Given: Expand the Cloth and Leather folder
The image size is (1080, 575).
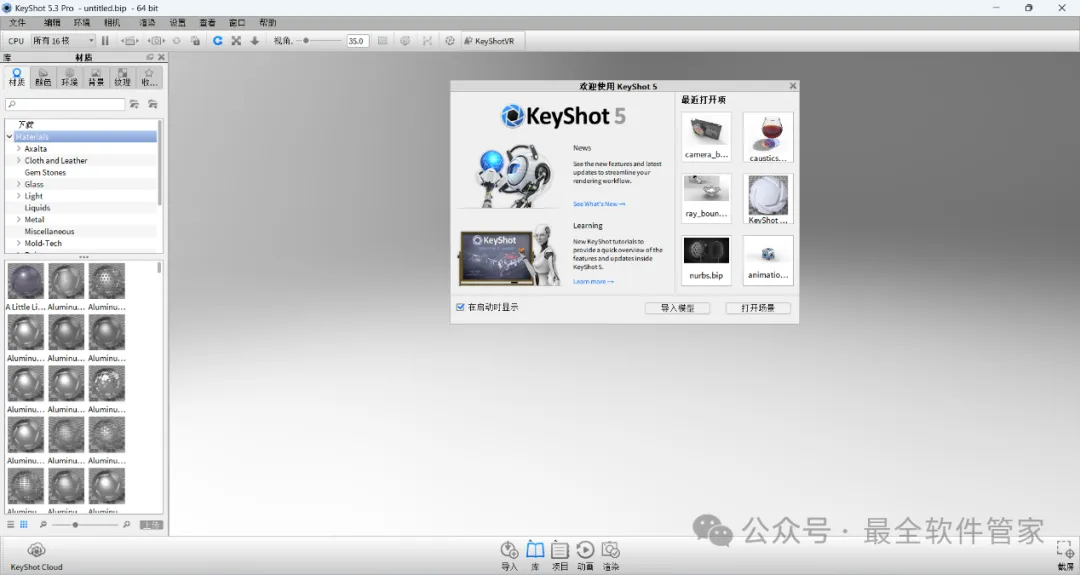Looking at the screenshot, I should point(19,160).
